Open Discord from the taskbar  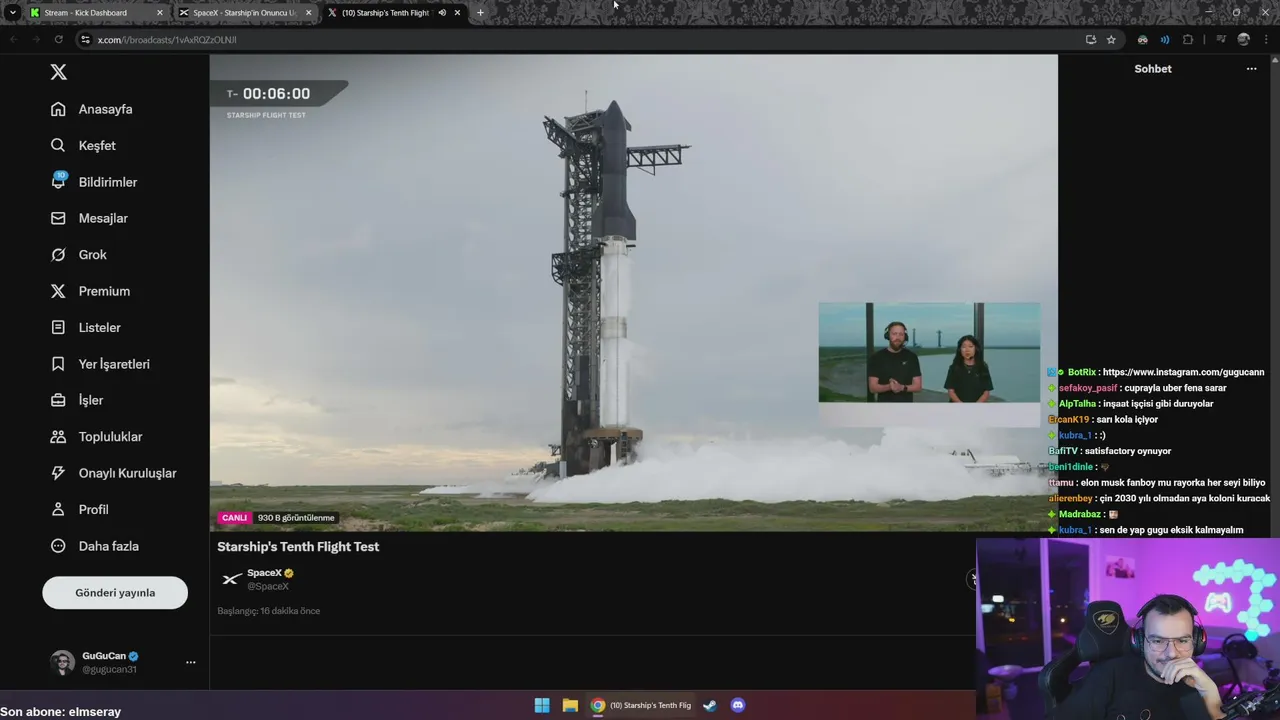pos(738,705)
